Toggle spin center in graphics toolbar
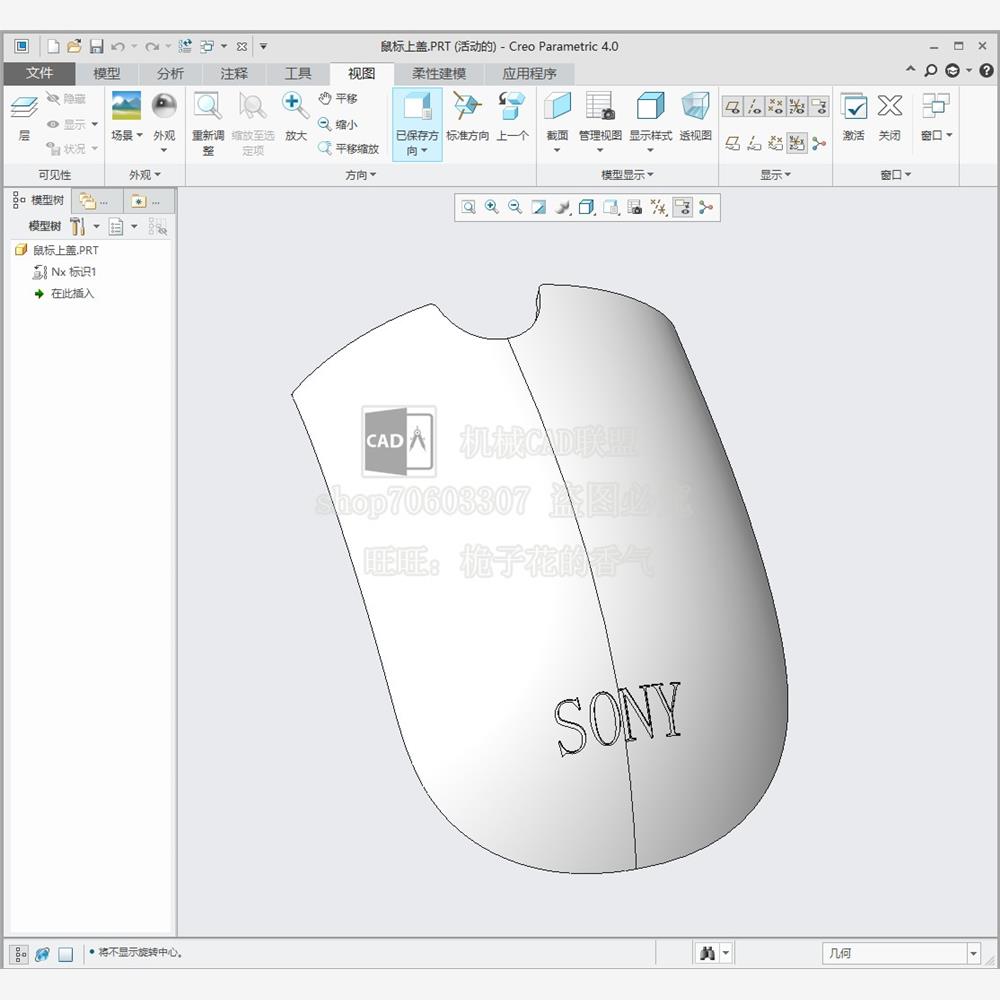This screenshot has width=1000, height=1000. click(706, 207)
